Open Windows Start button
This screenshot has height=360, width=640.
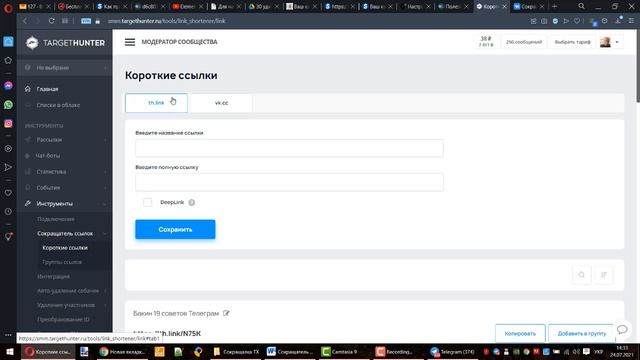[9, 351]
